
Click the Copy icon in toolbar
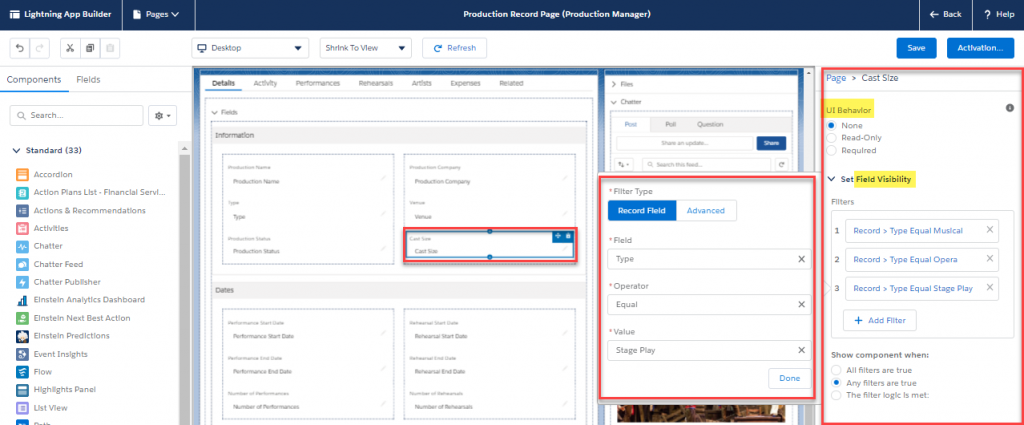[90, 48]
